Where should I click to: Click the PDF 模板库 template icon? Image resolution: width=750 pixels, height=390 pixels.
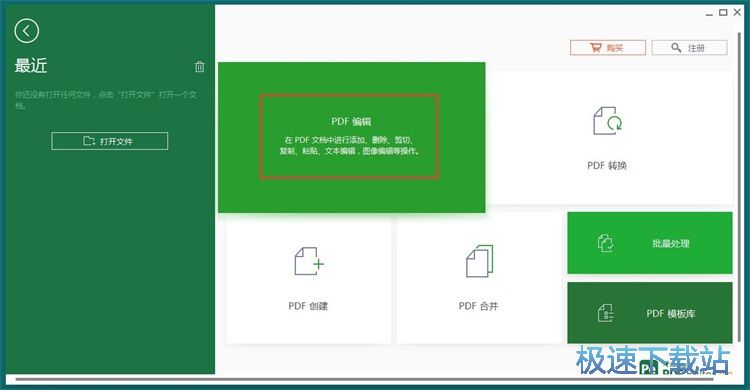606,313
